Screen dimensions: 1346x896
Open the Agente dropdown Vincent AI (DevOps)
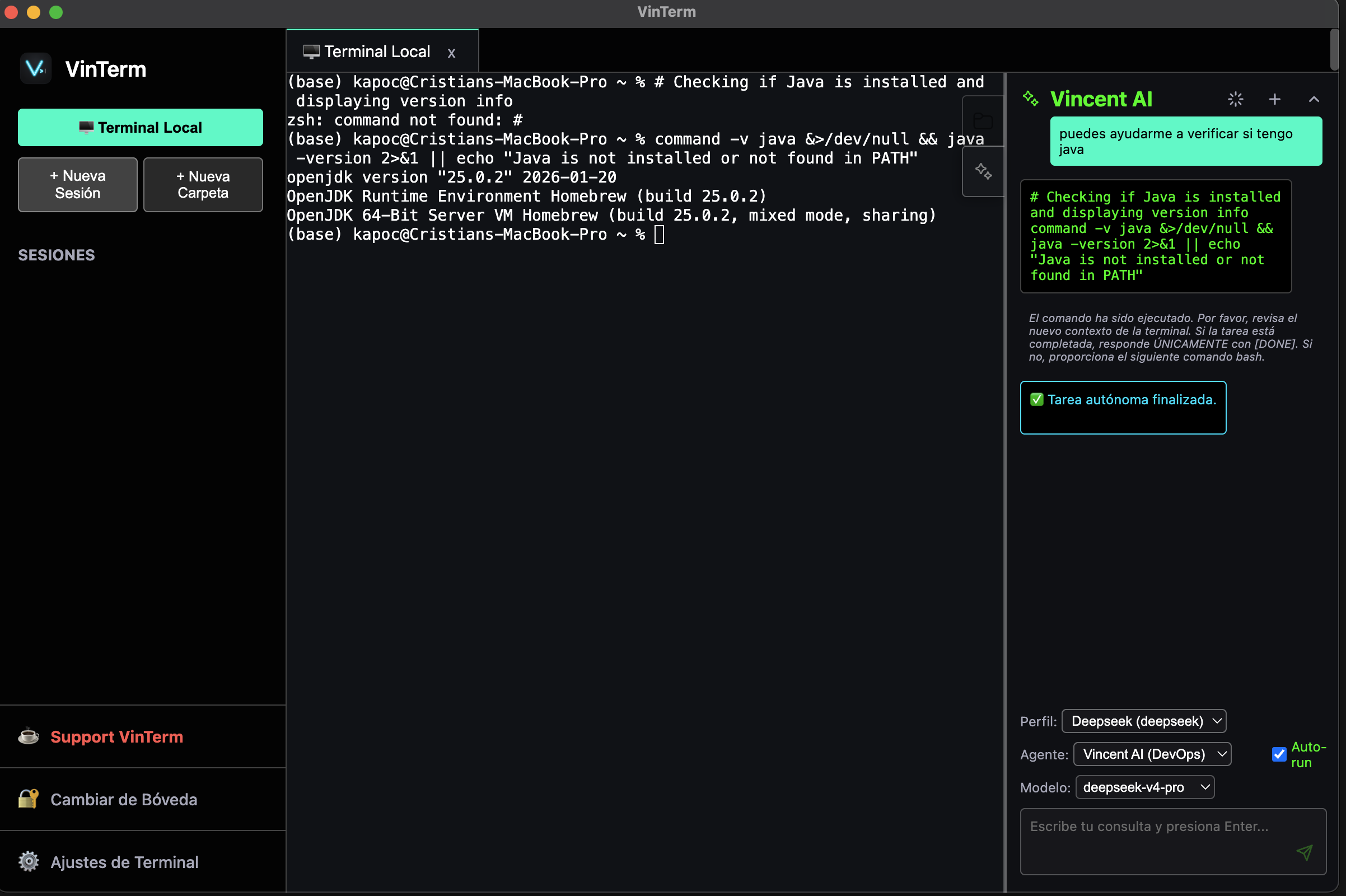pyautogui.click(x=1152, y=754)
